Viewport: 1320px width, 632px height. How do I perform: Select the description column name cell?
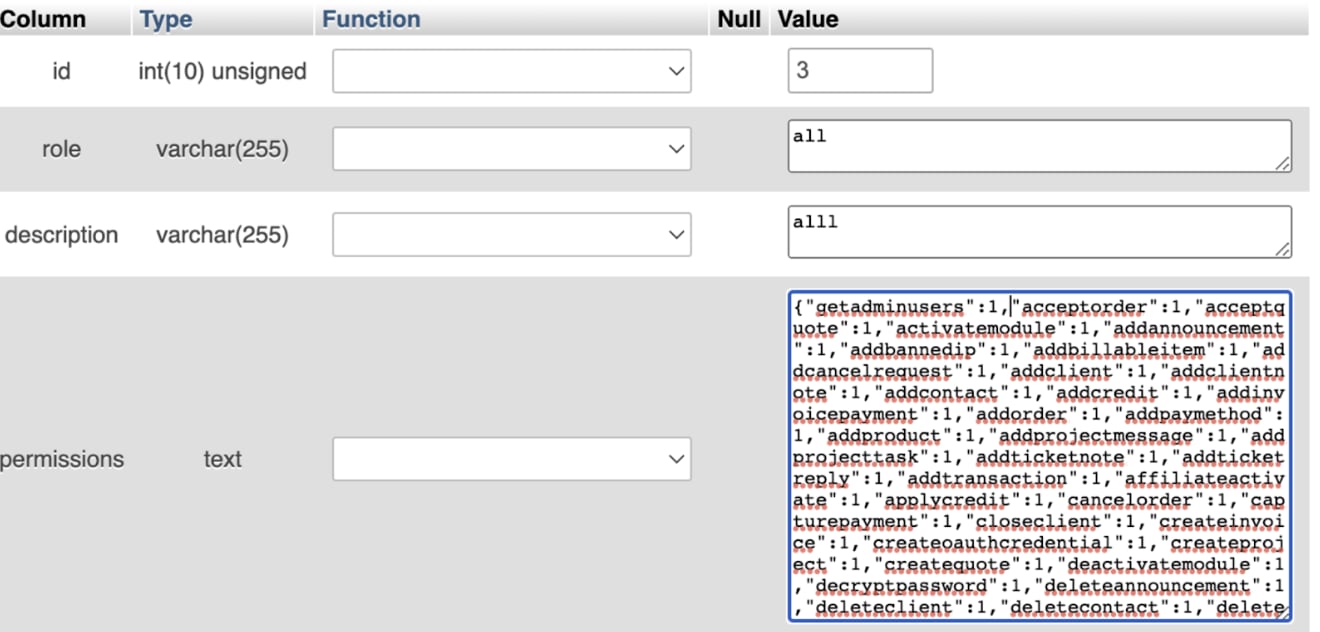(x=61, y=235)
